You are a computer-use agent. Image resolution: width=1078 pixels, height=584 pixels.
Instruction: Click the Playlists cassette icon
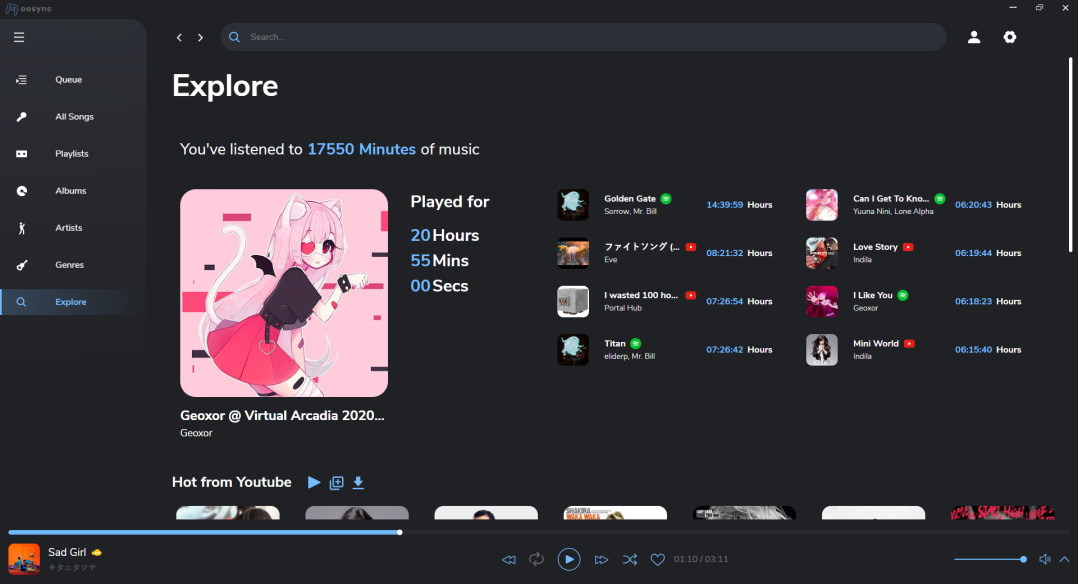tap(21, 154)
